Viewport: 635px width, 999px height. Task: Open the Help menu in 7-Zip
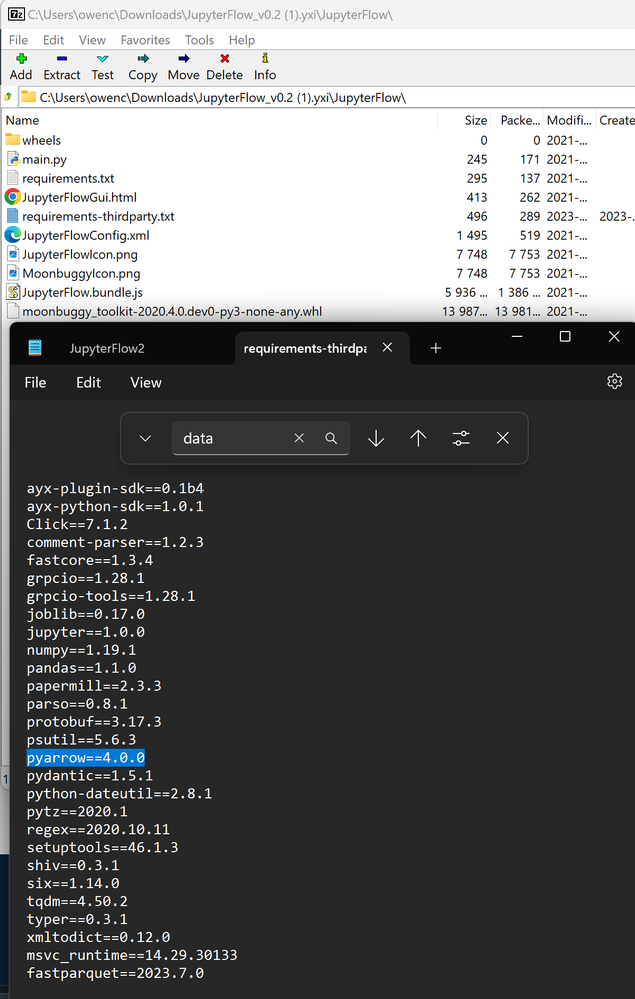pos(241,40)
